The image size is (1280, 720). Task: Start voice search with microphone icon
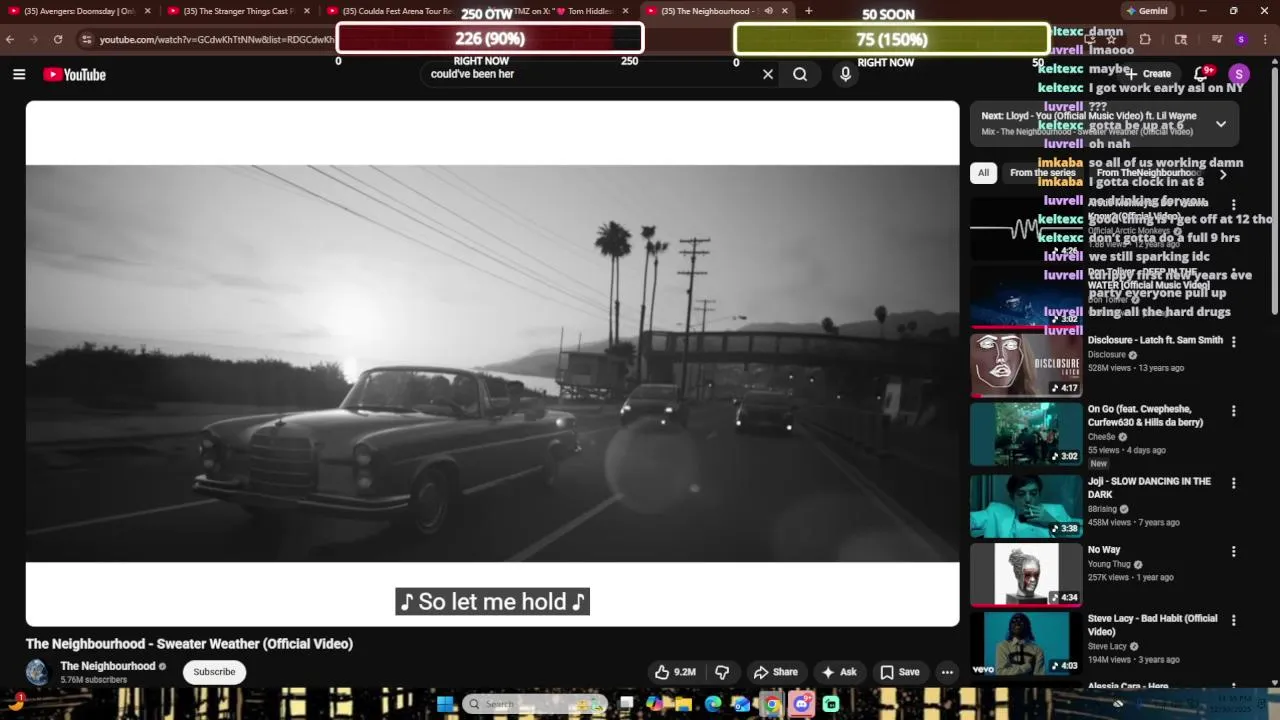click(x=845, y=74)
